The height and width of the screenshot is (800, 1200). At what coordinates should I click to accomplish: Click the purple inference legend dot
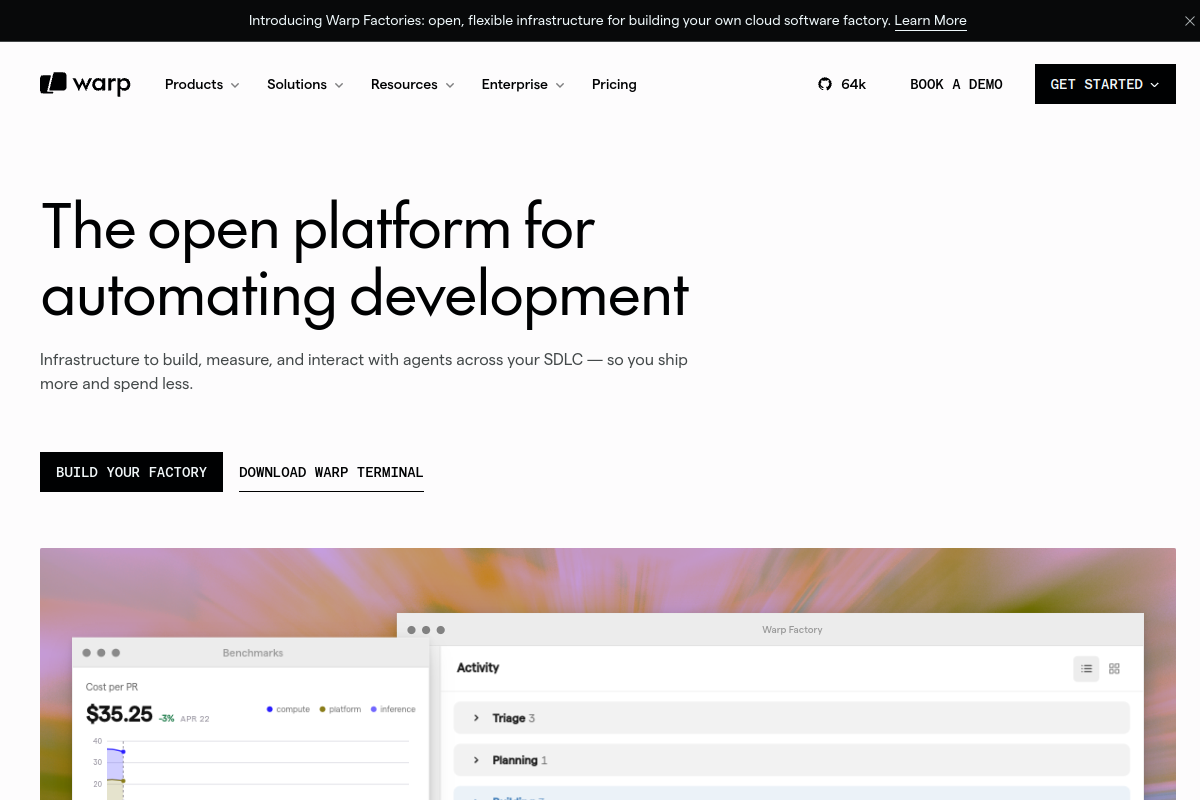(374, 709)
